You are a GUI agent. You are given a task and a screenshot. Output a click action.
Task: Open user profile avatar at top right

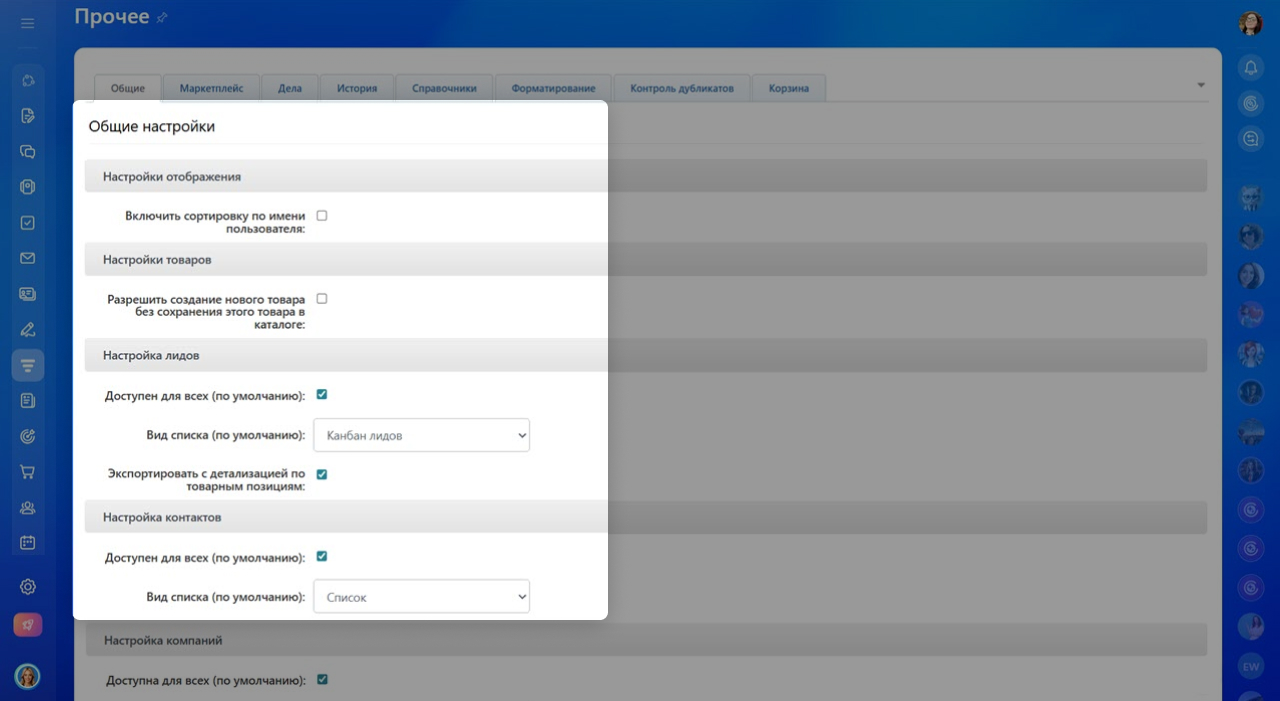(x=1250, y=24)
